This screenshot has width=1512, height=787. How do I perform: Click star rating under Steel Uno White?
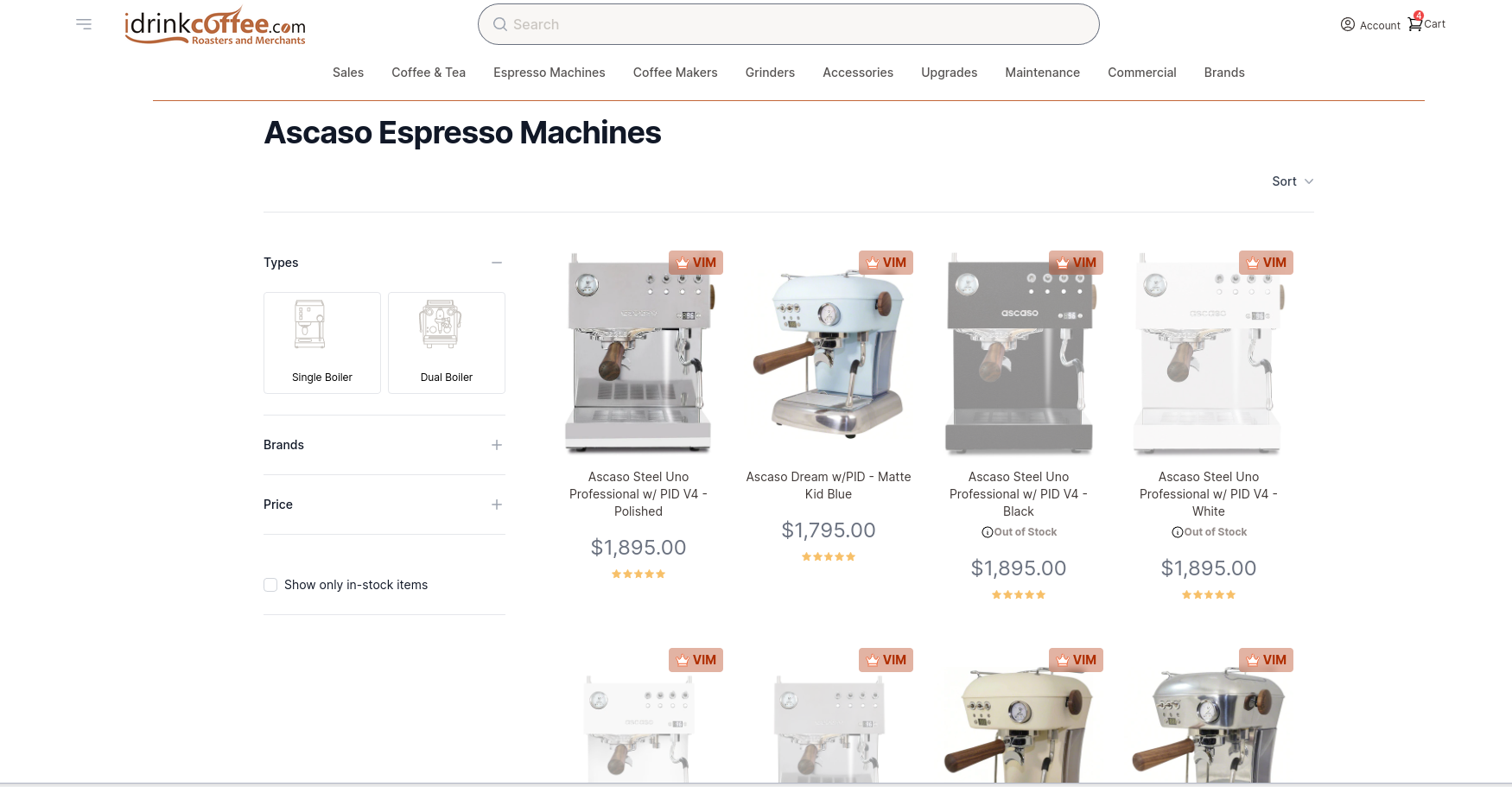[x=1209, y=594]
